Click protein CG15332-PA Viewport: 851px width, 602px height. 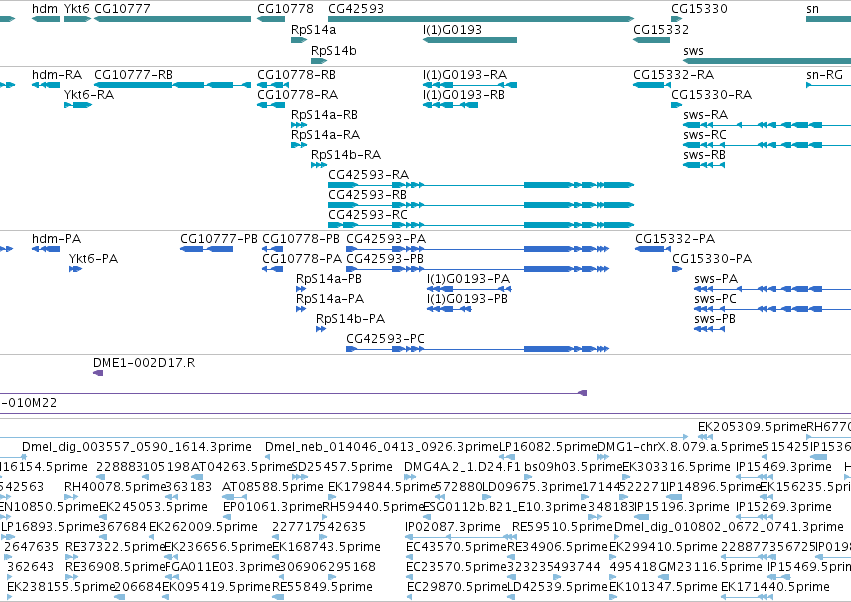675,238
